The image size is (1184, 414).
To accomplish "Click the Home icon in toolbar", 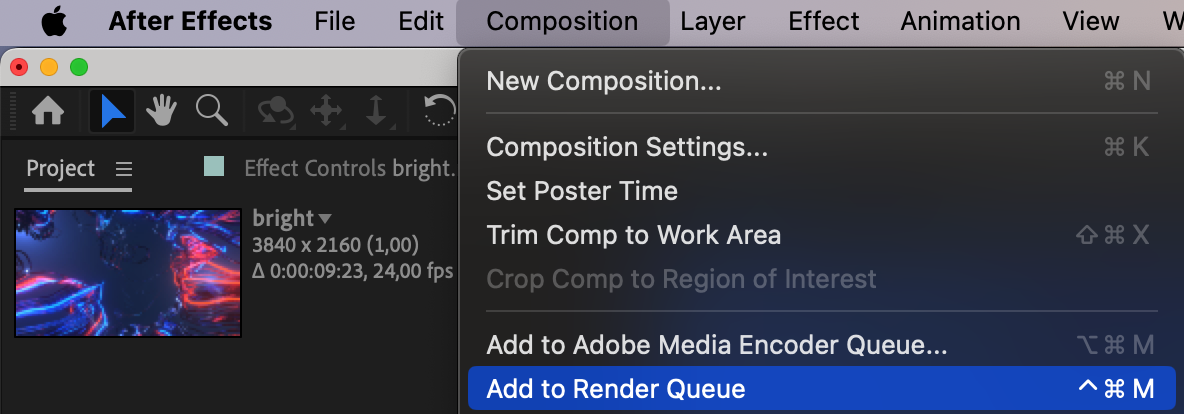I will coord(48,111).
